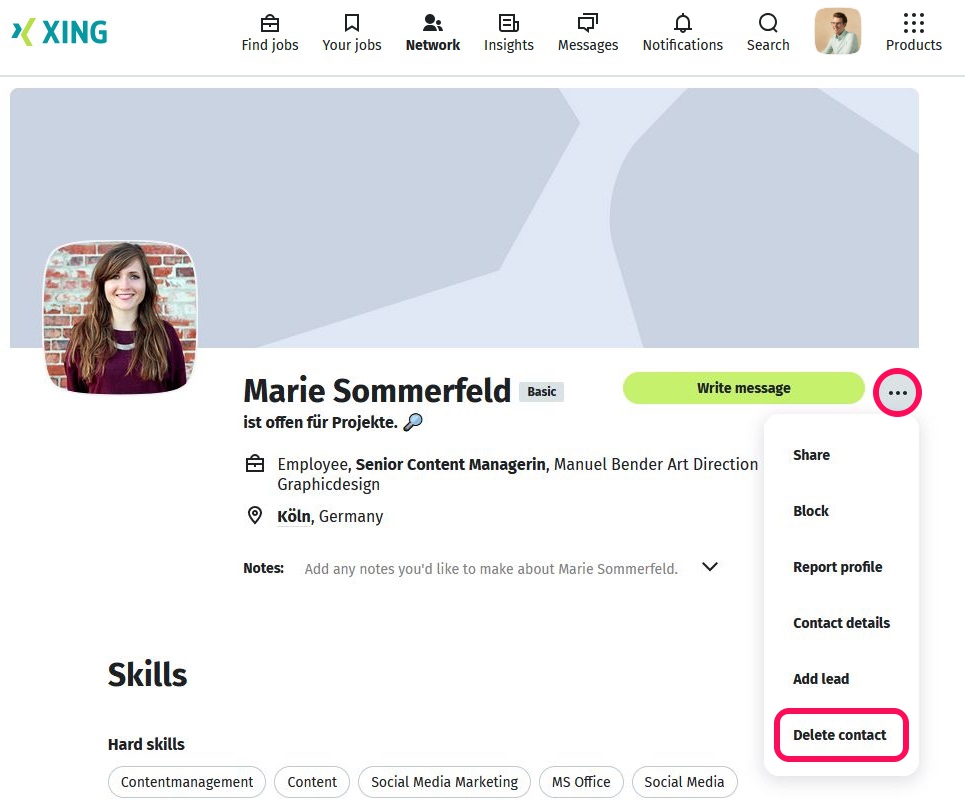Open Messages in top navigation
This screenshot has height=802, width=965.
pyautogui.click(x=588, y=32)
